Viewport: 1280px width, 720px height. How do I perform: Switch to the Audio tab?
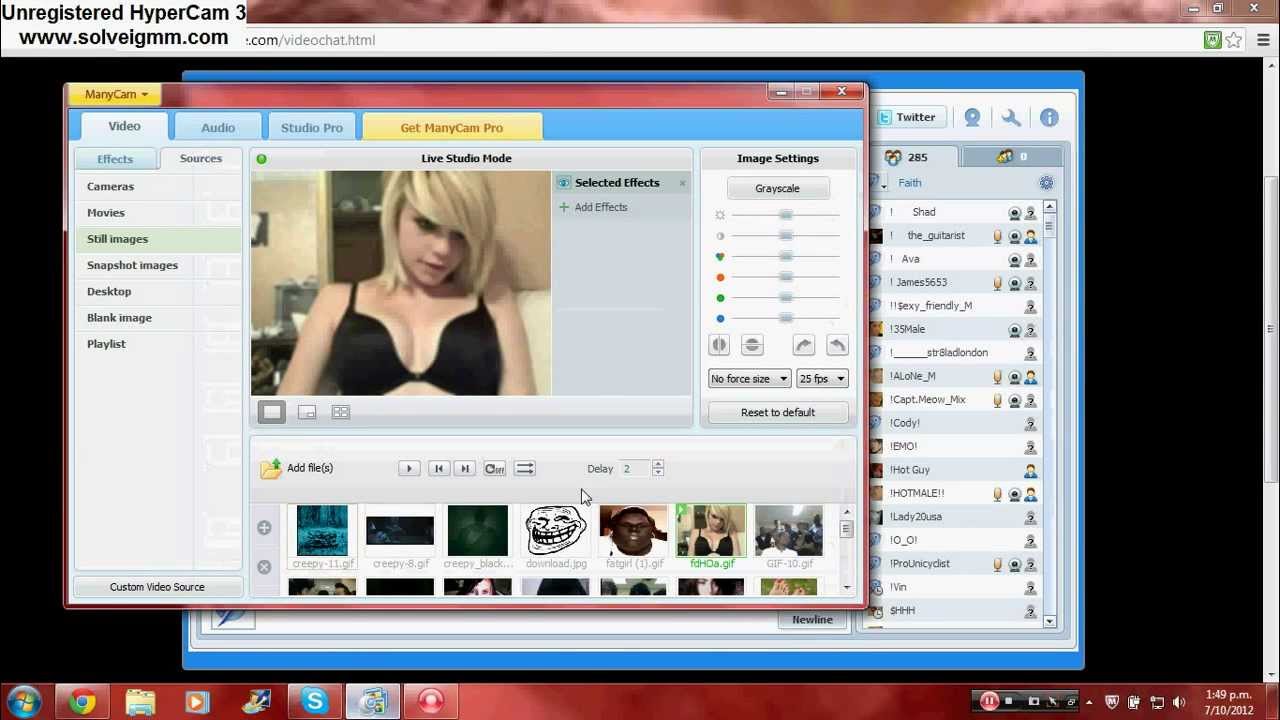(x=218, y=127)
